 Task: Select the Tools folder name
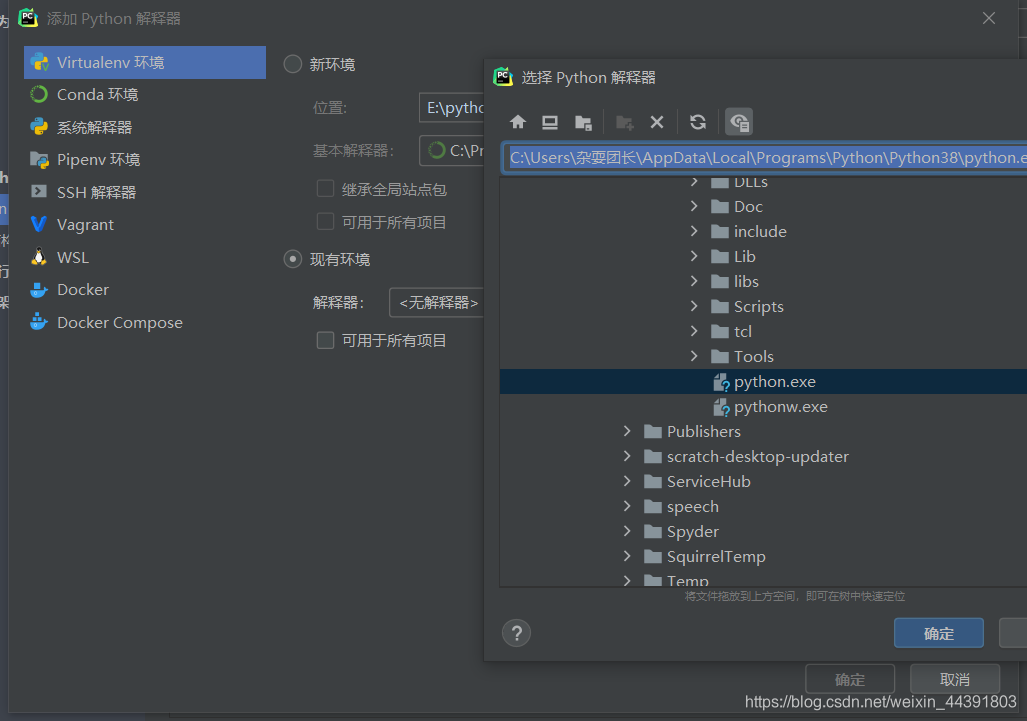[753, 357]
